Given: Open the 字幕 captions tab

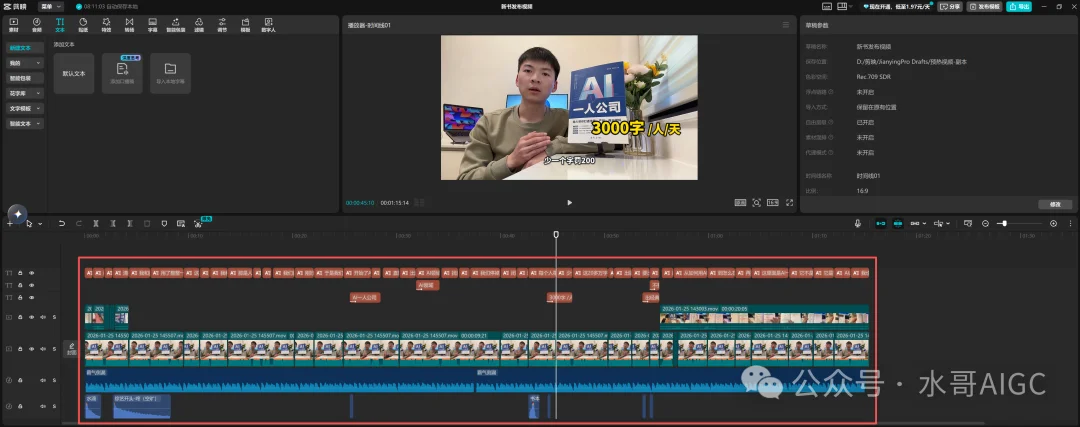Looking at the screenshot, I should click(152, 25).
